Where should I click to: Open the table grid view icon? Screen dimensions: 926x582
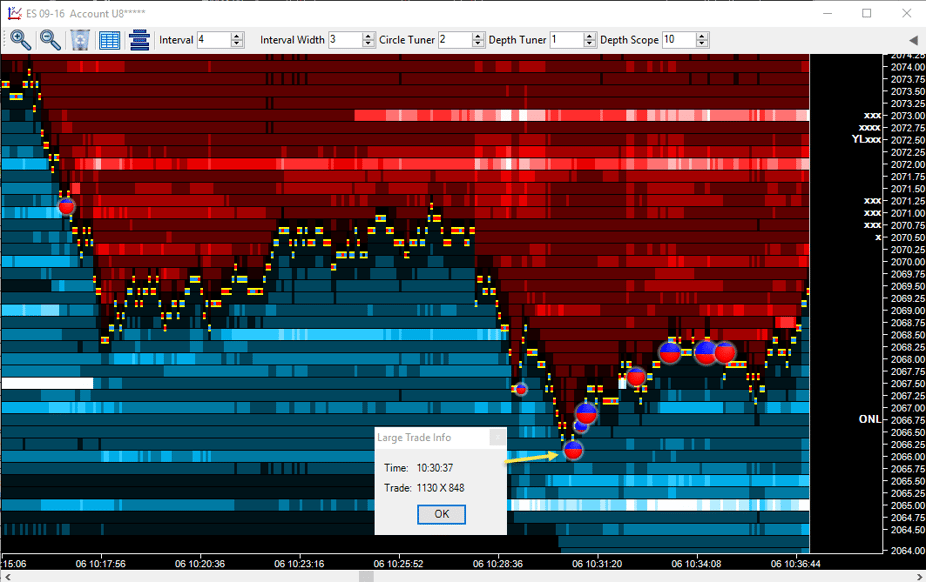pyautogui.click(x=110, y=40)
